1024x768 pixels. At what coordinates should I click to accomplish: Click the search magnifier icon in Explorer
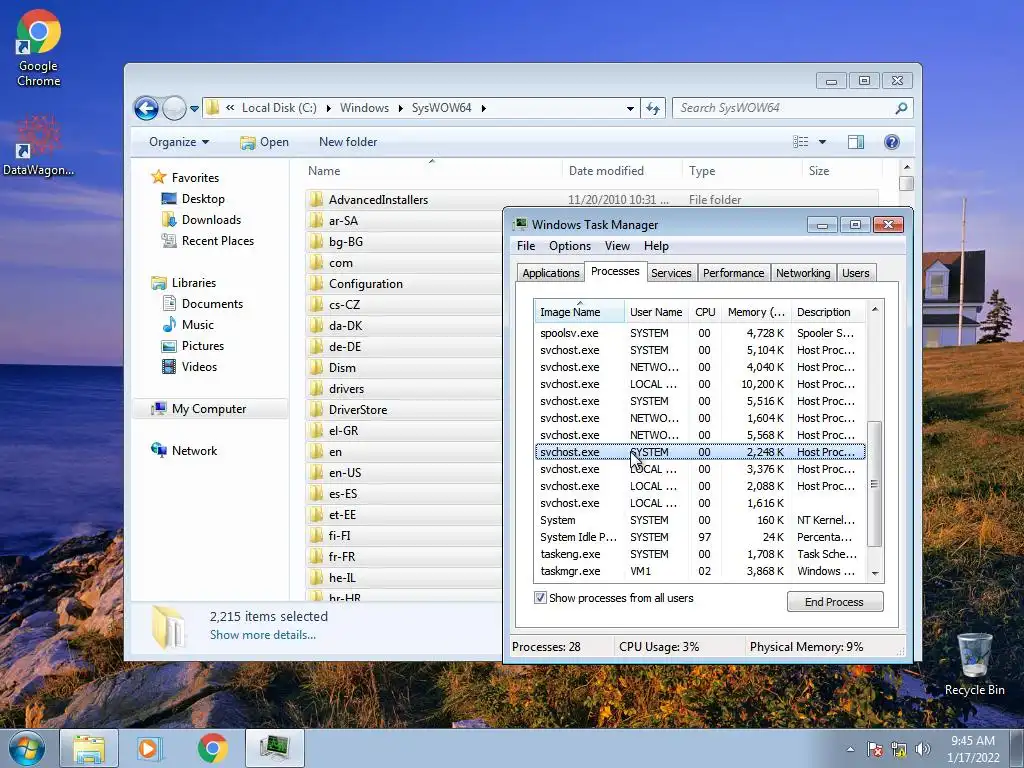(901, 108)
